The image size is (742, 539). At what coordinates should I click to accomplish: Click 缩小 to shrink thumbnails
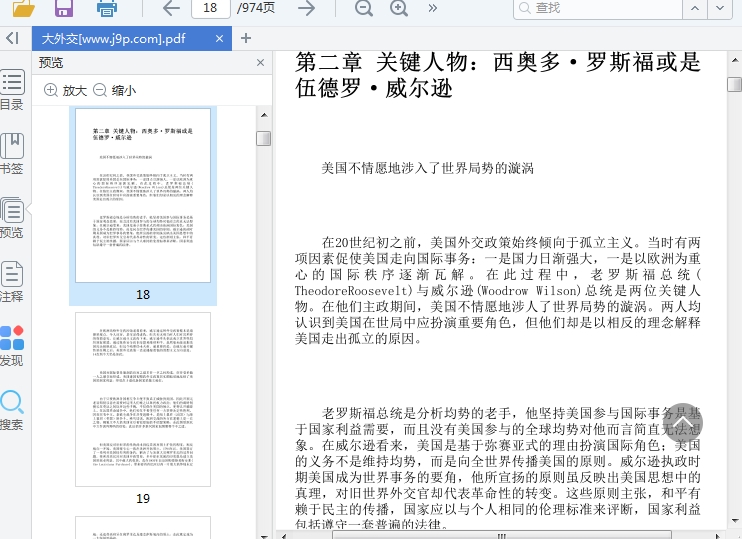[x=114, y=90]
